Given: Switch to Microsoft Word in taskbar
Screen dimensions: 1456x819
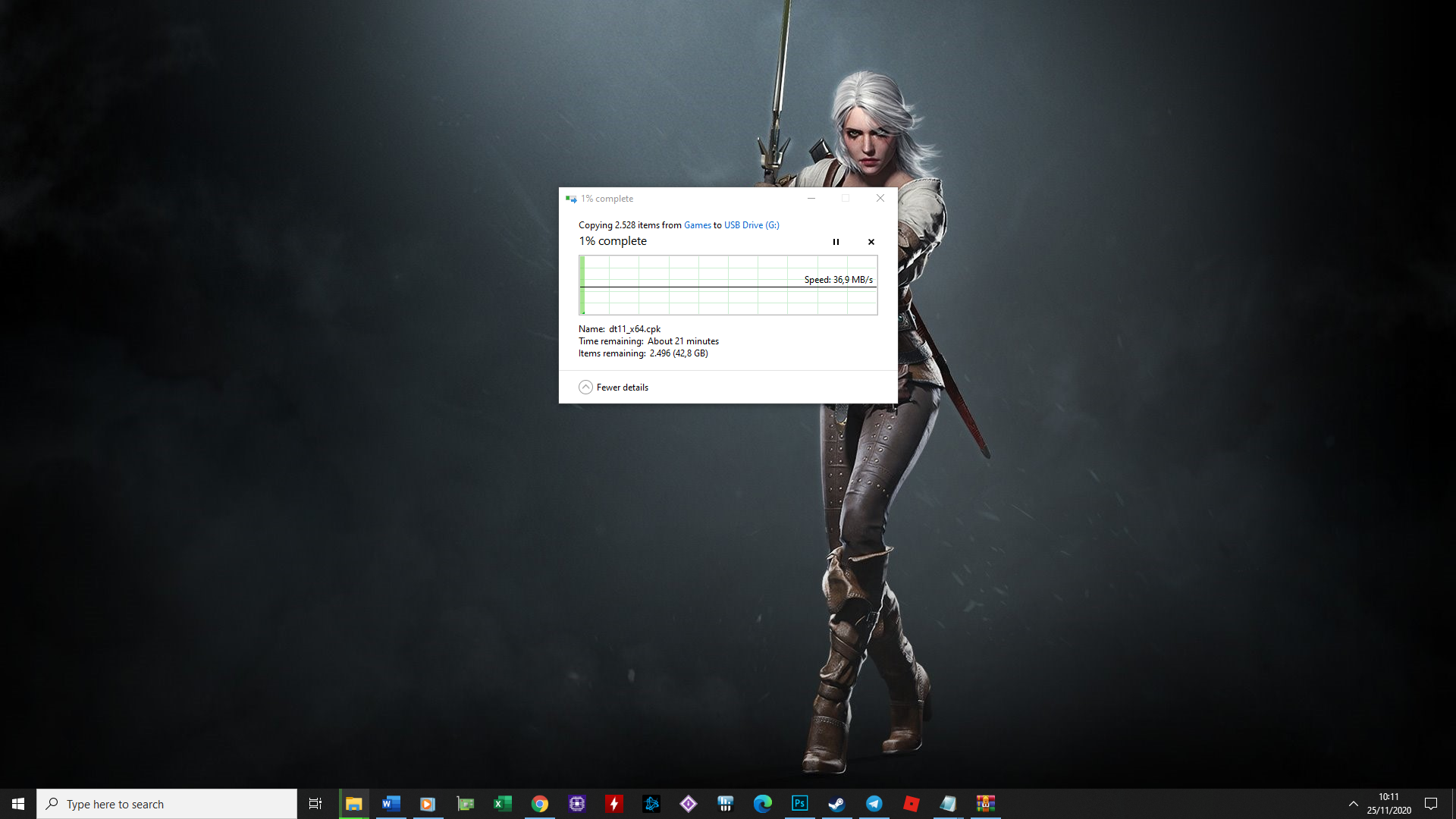Looking at the screenshot, I should coord(391,804).
